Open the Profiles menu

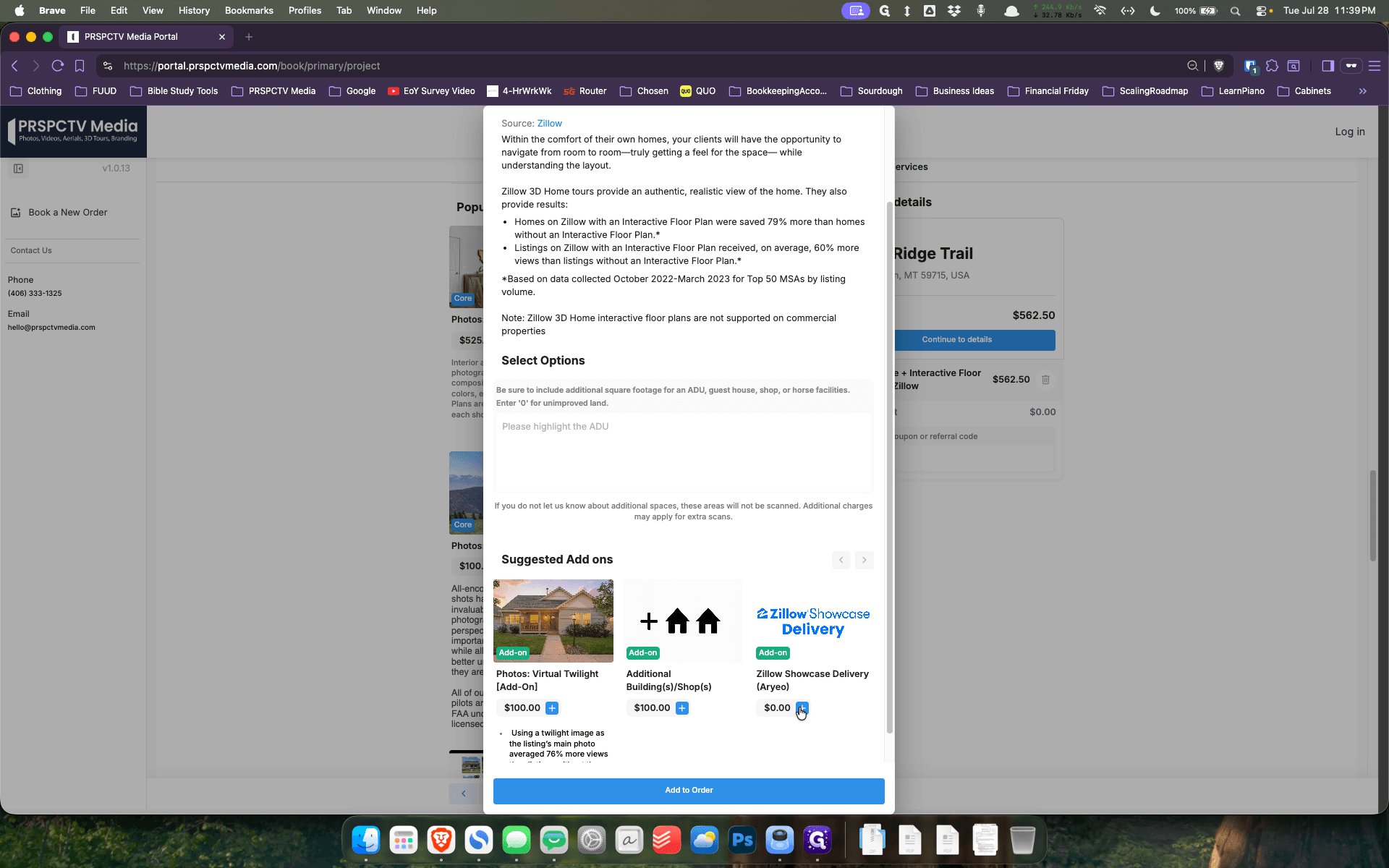coord(305,10)
